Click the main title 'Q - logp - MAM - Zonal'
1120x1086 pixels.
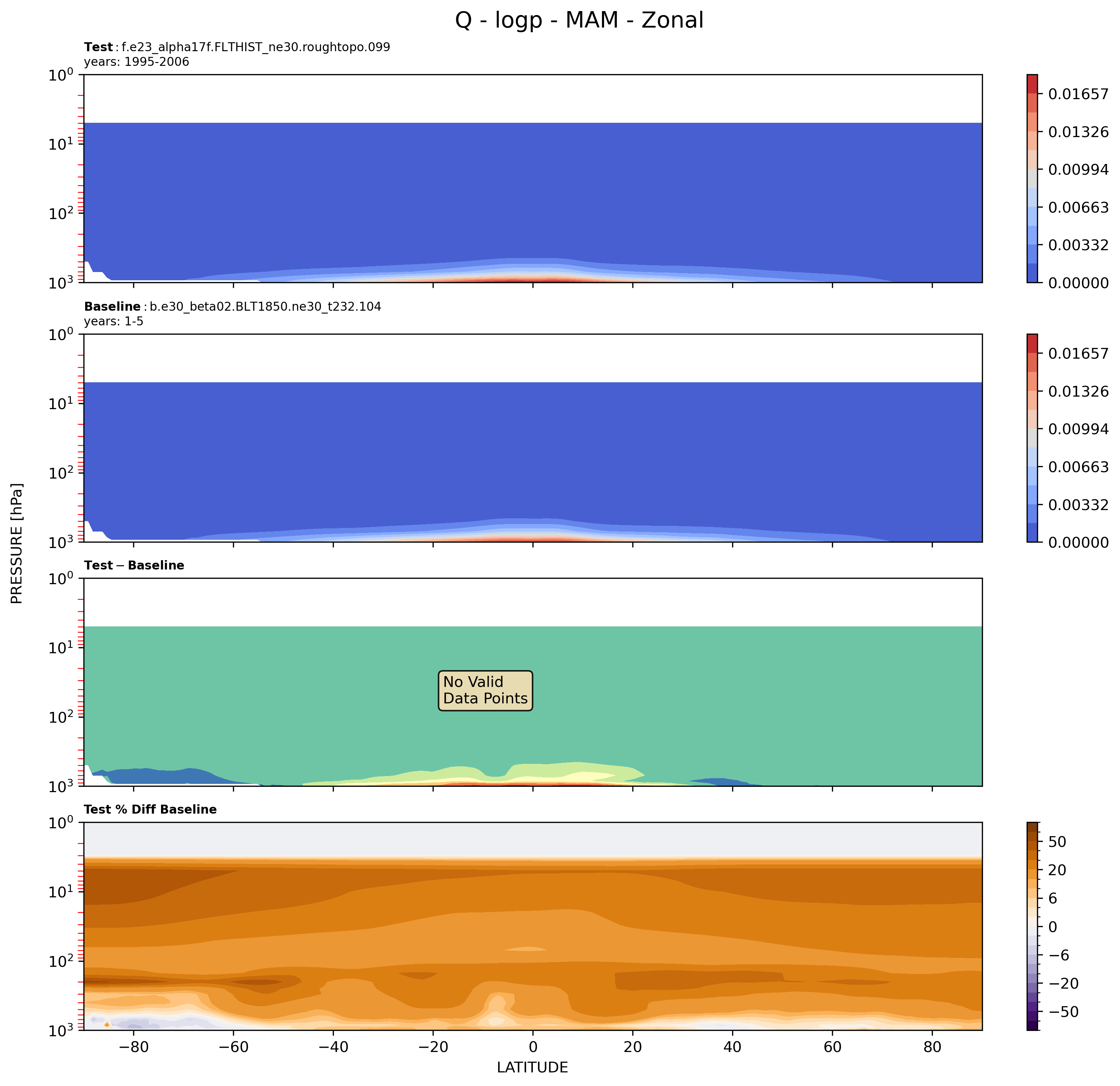click(x=579, y=20)
